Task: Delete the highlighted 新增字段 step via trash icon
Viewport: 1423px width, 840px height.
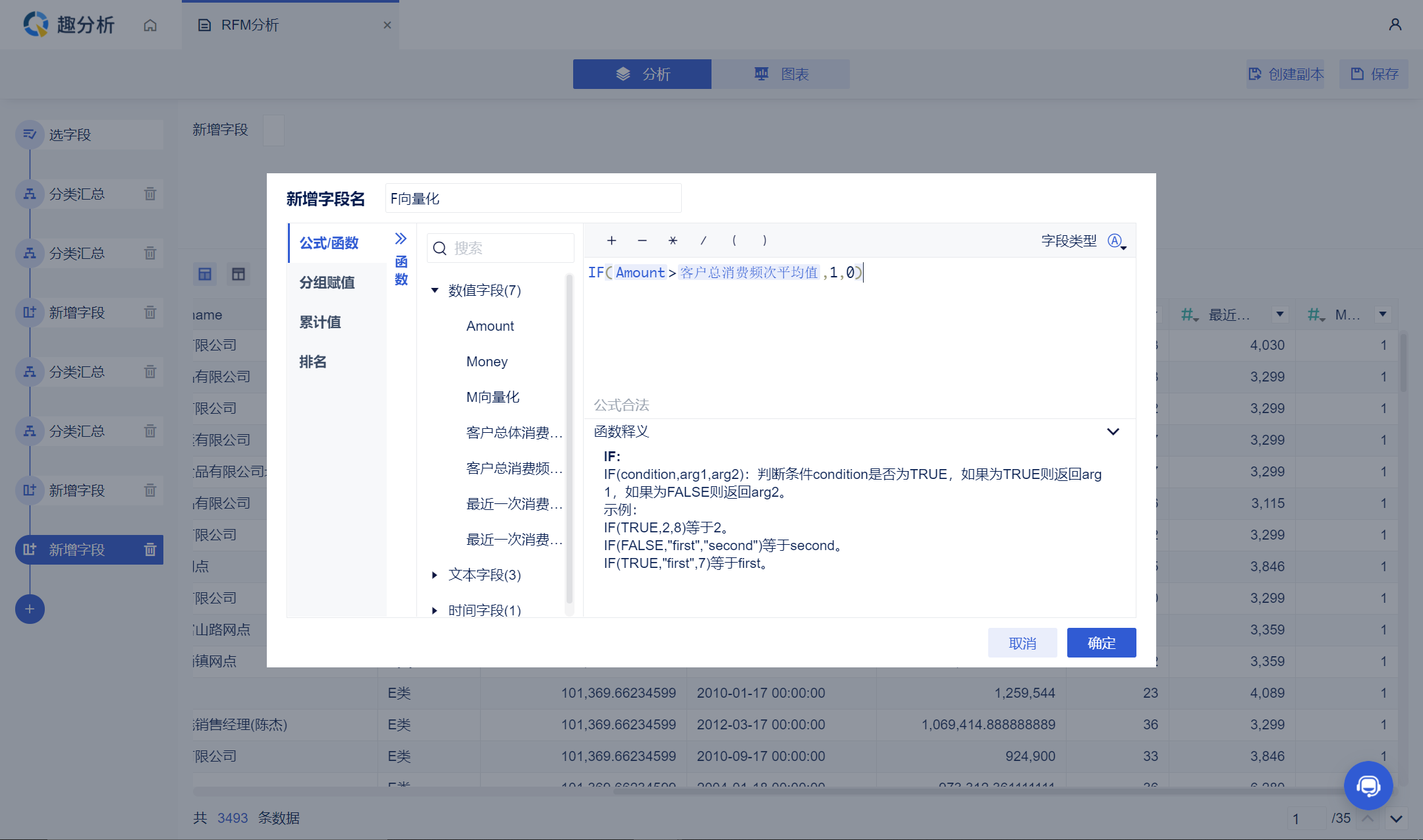Action: (150, 549)
